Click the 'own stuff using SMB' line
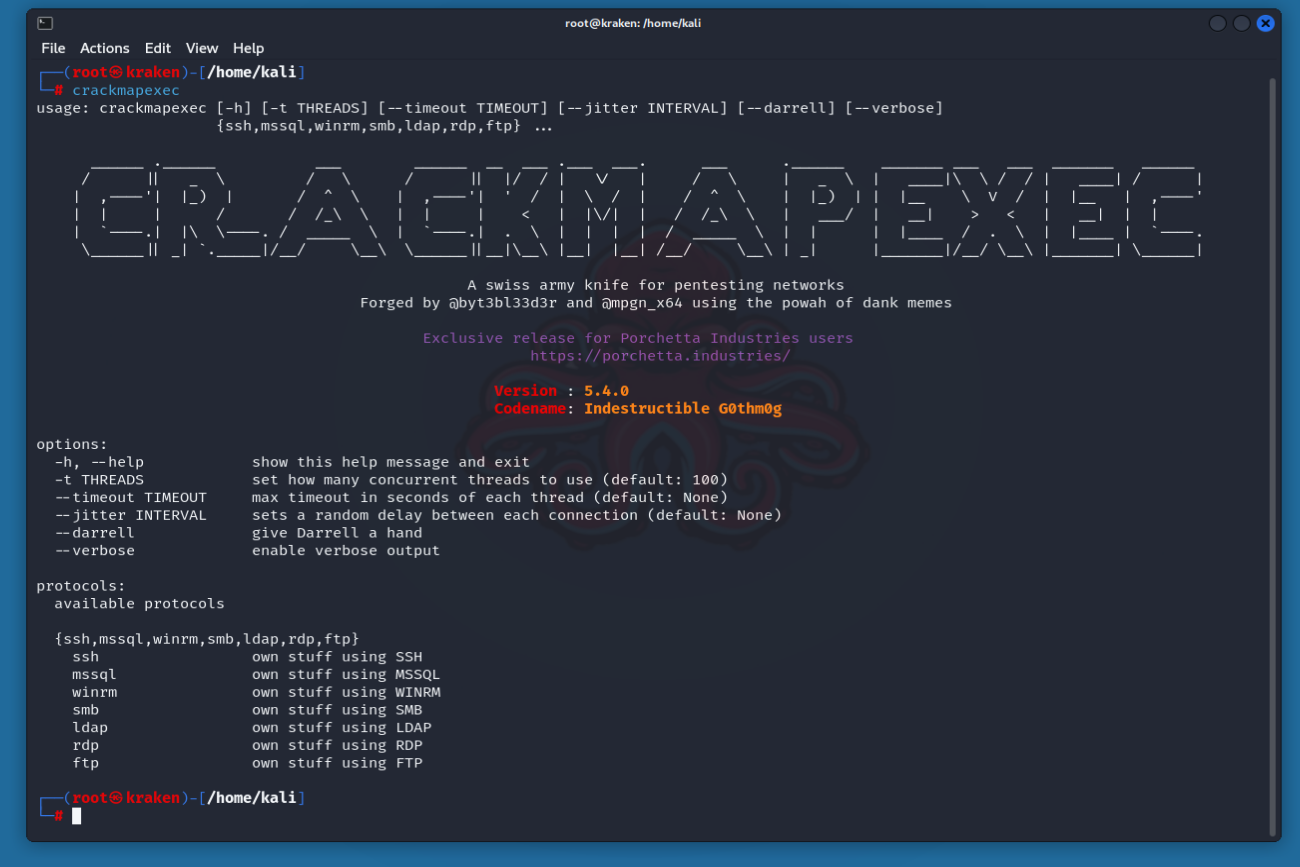This screenshot has height=867, width=1300. tap(337, 710)
